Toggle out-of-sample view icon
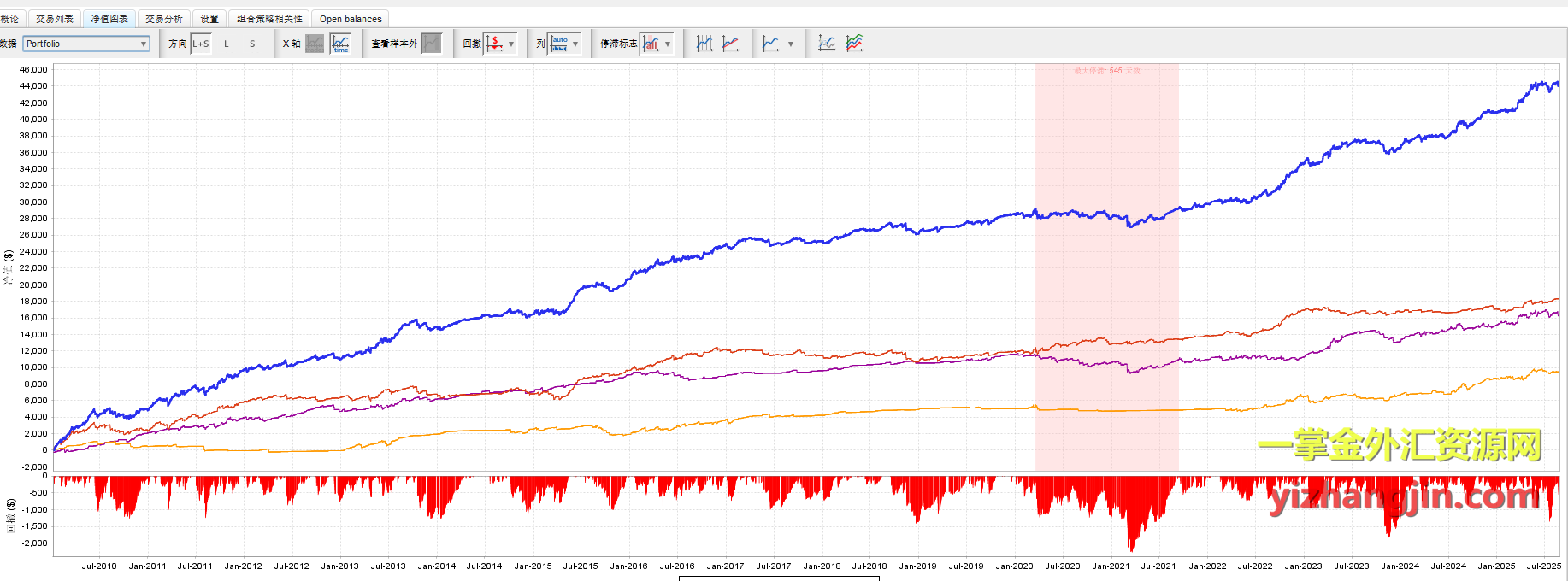1568x581 pixels. [x=432, y=44]
